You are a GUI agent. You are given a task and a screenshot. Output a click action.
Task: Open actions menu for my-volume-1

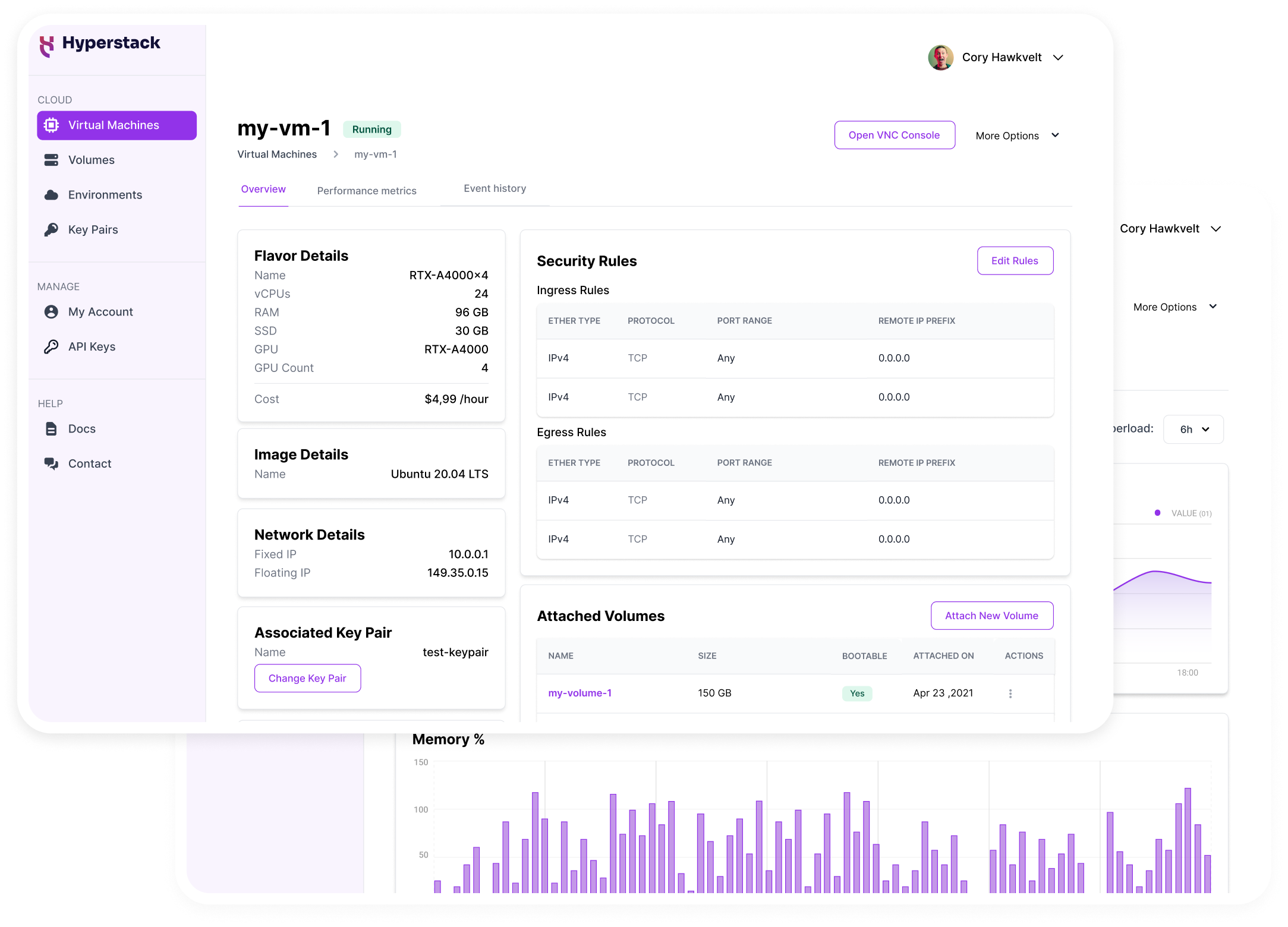[1010, 693]
